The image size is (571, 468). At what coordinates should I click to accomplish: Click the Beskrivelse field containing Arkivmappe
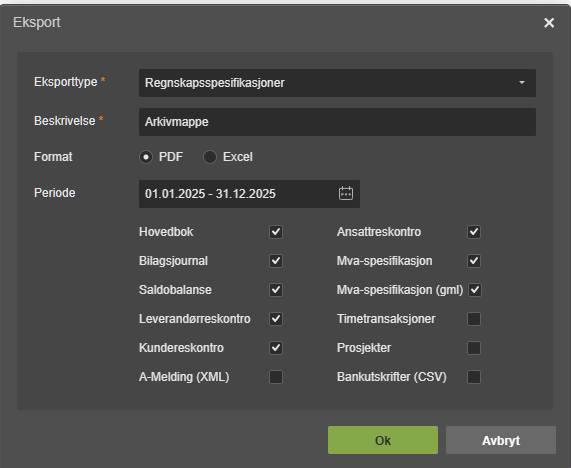tap(337, 122)
